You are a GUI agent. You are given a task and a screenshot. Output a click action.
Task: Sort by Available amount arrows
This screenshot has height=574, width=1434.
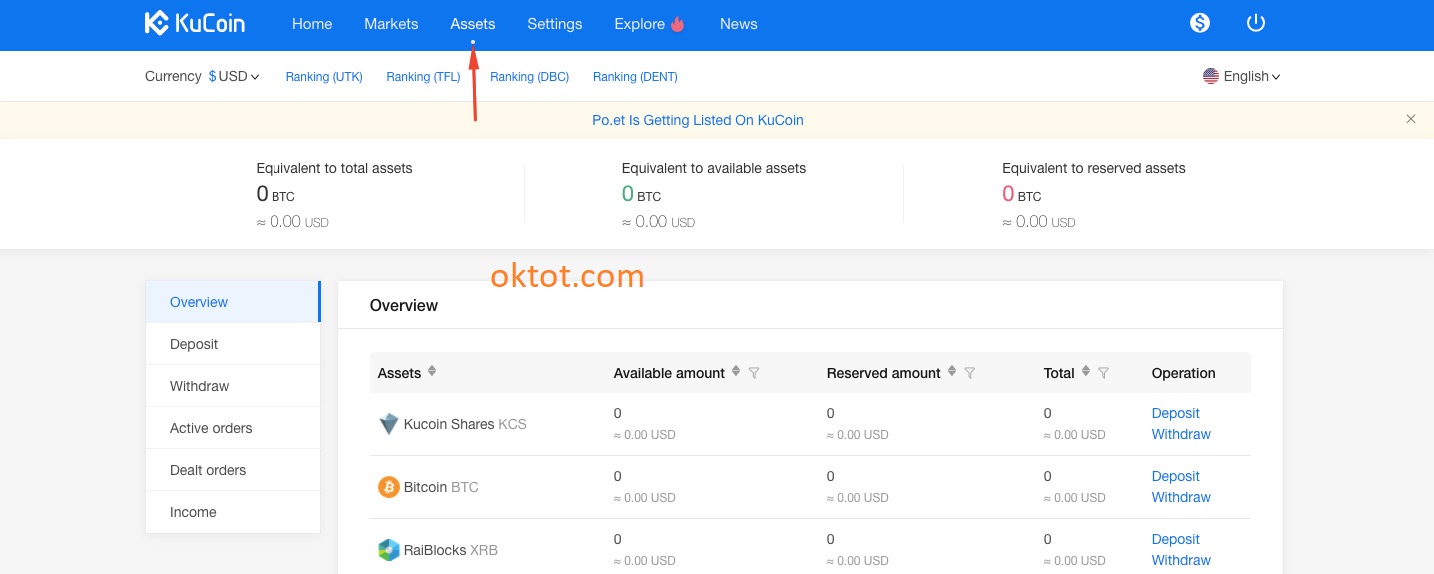point(736,371)
